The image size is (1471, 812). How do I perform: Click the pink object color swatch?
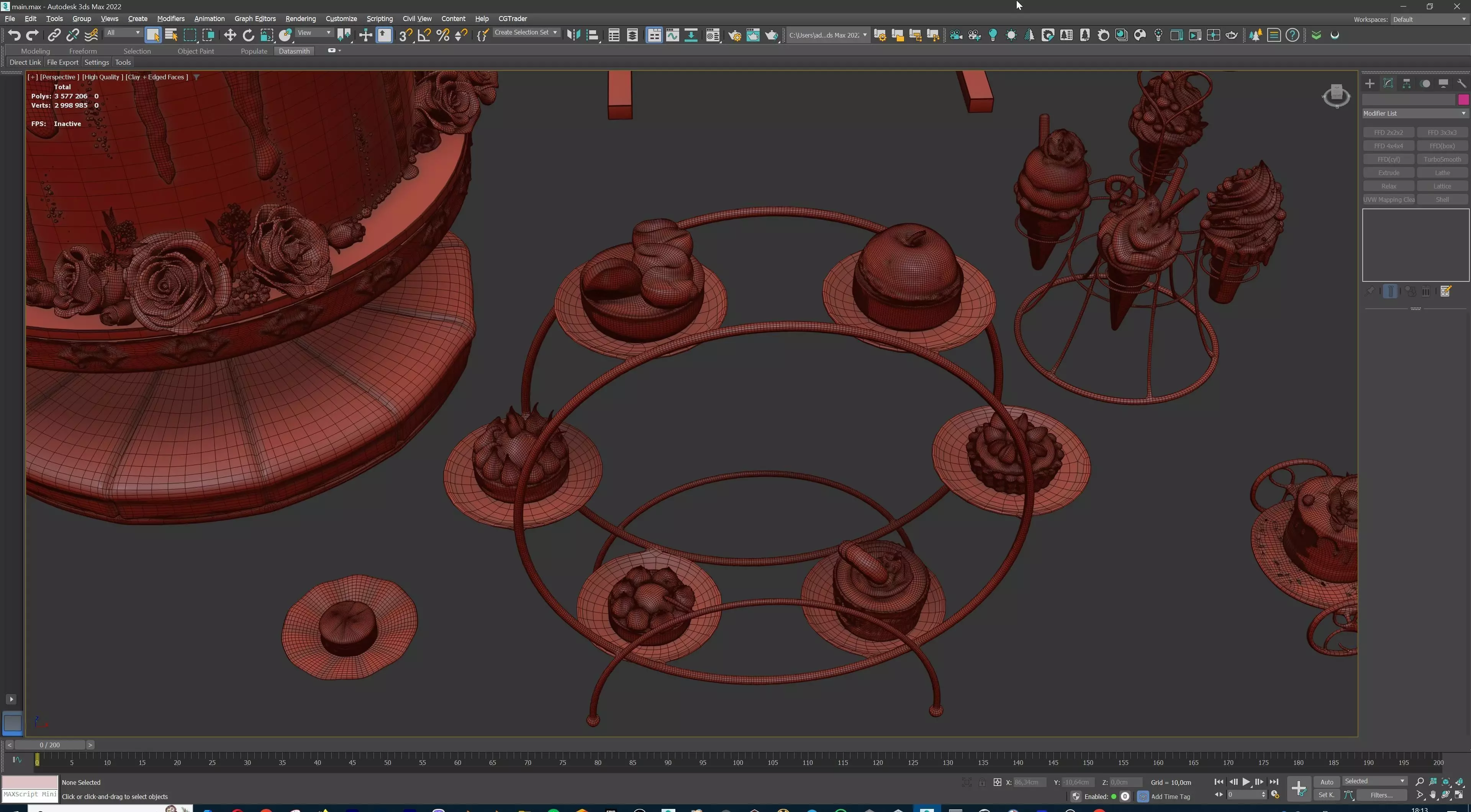click(x=1463, y=100)
